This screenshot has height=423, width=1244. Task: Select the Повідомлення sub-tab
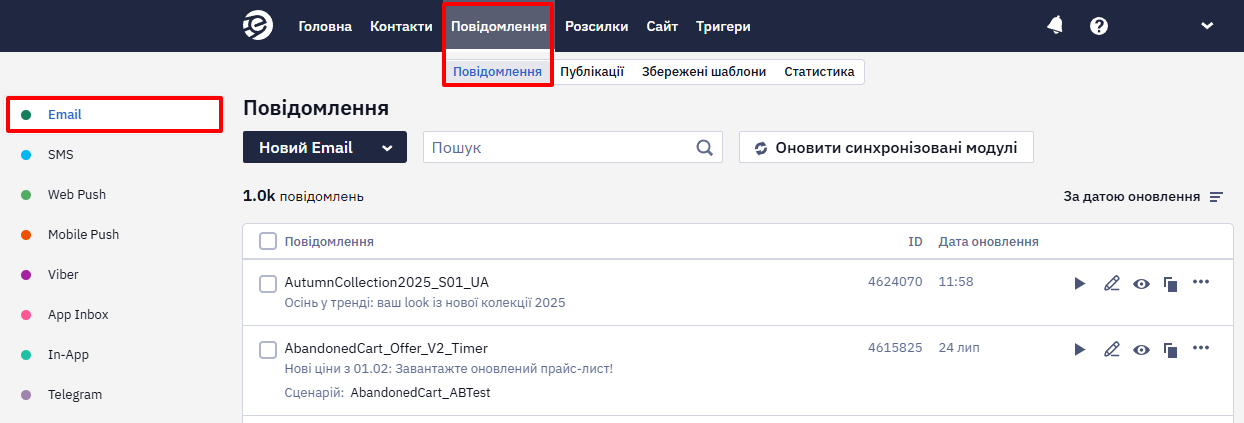(x=497, y=72)
